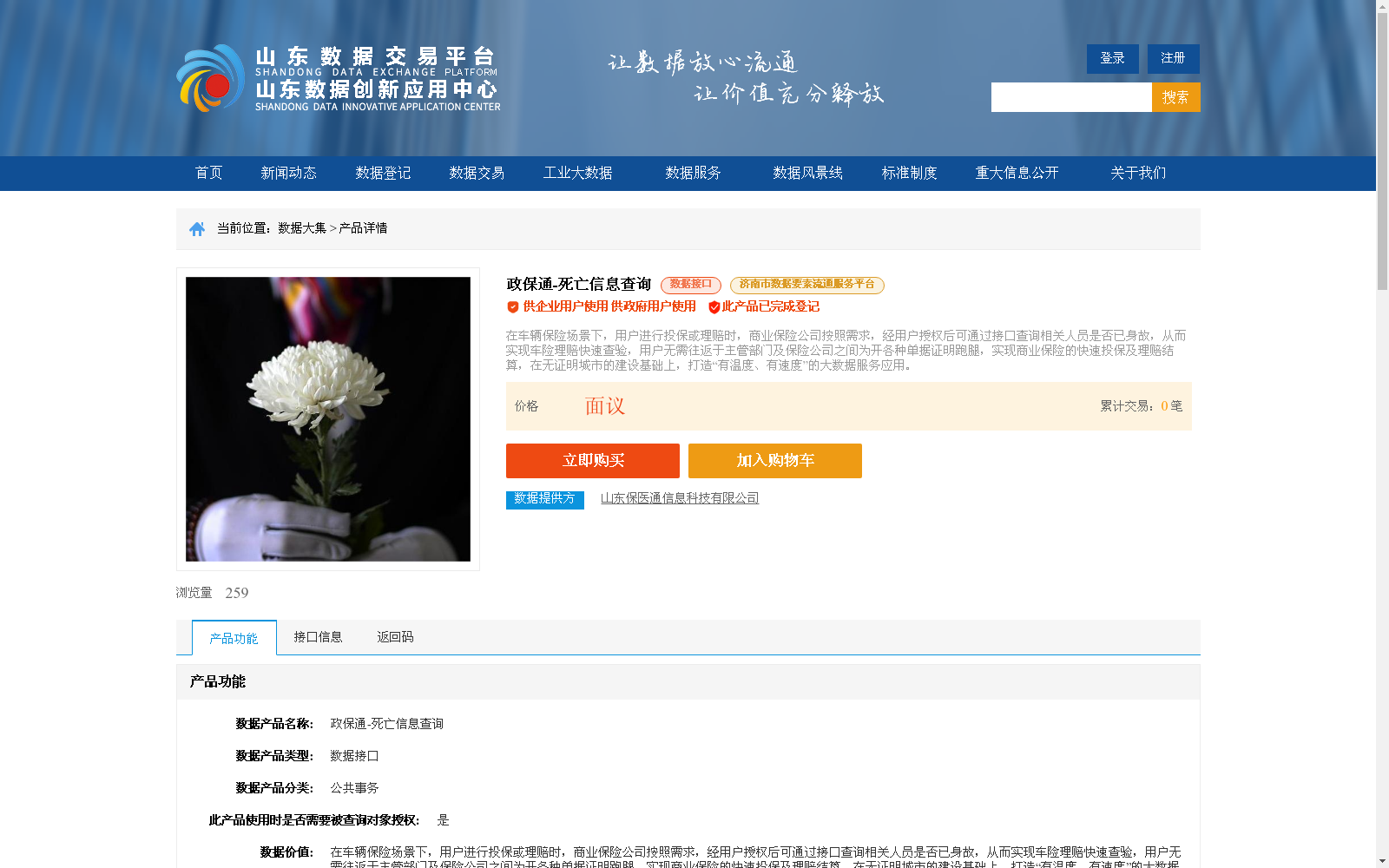Select 数据交易 in the navigation bar
This screenshot has height=868, width=1389.
click(x=477, y=174)
